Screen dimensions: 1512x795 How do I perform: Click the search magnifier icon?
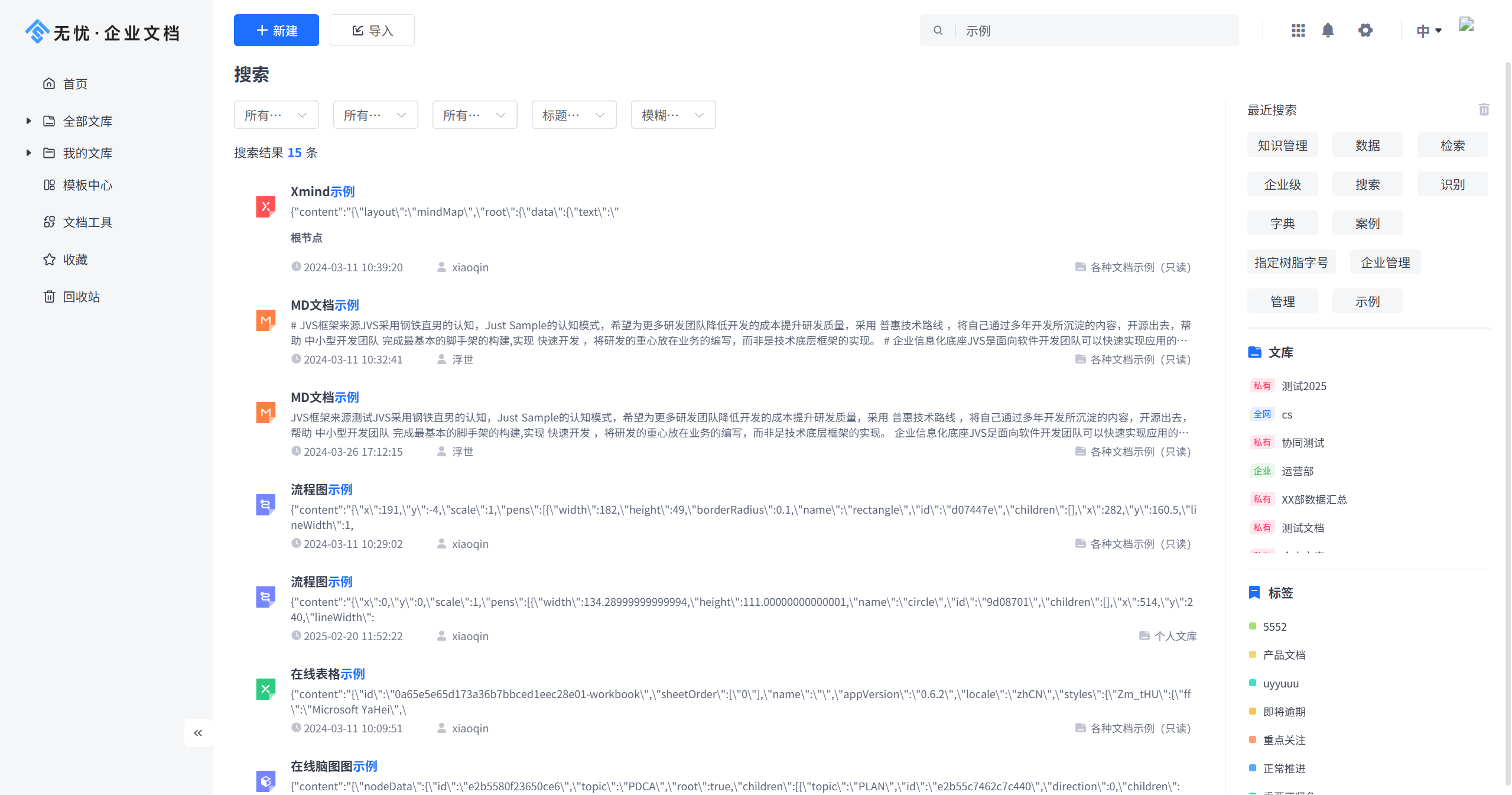[938, 30]
